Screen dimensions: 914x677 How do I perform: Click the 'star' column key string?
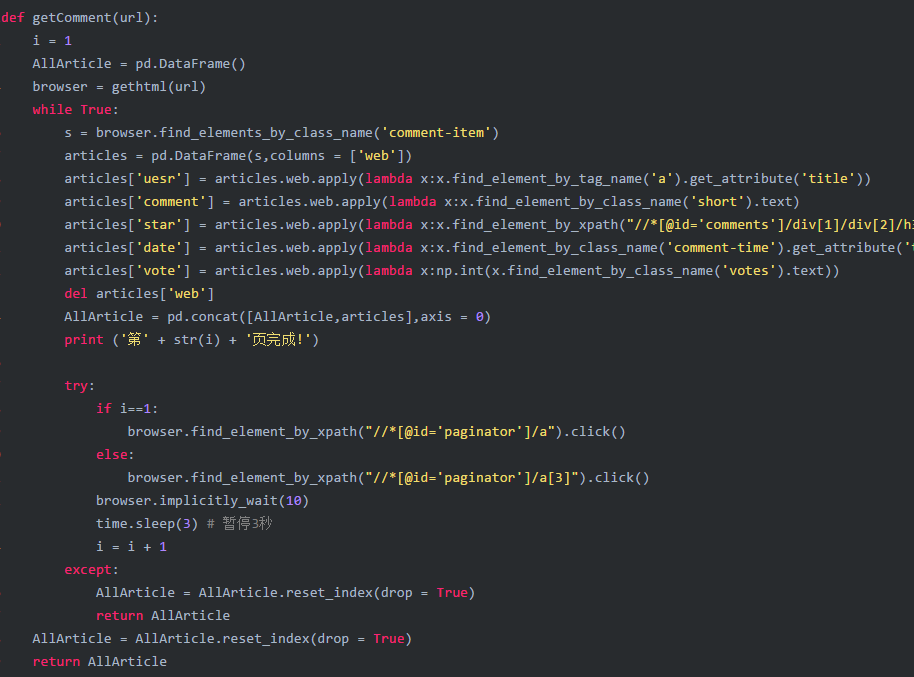tap(159, 225)
